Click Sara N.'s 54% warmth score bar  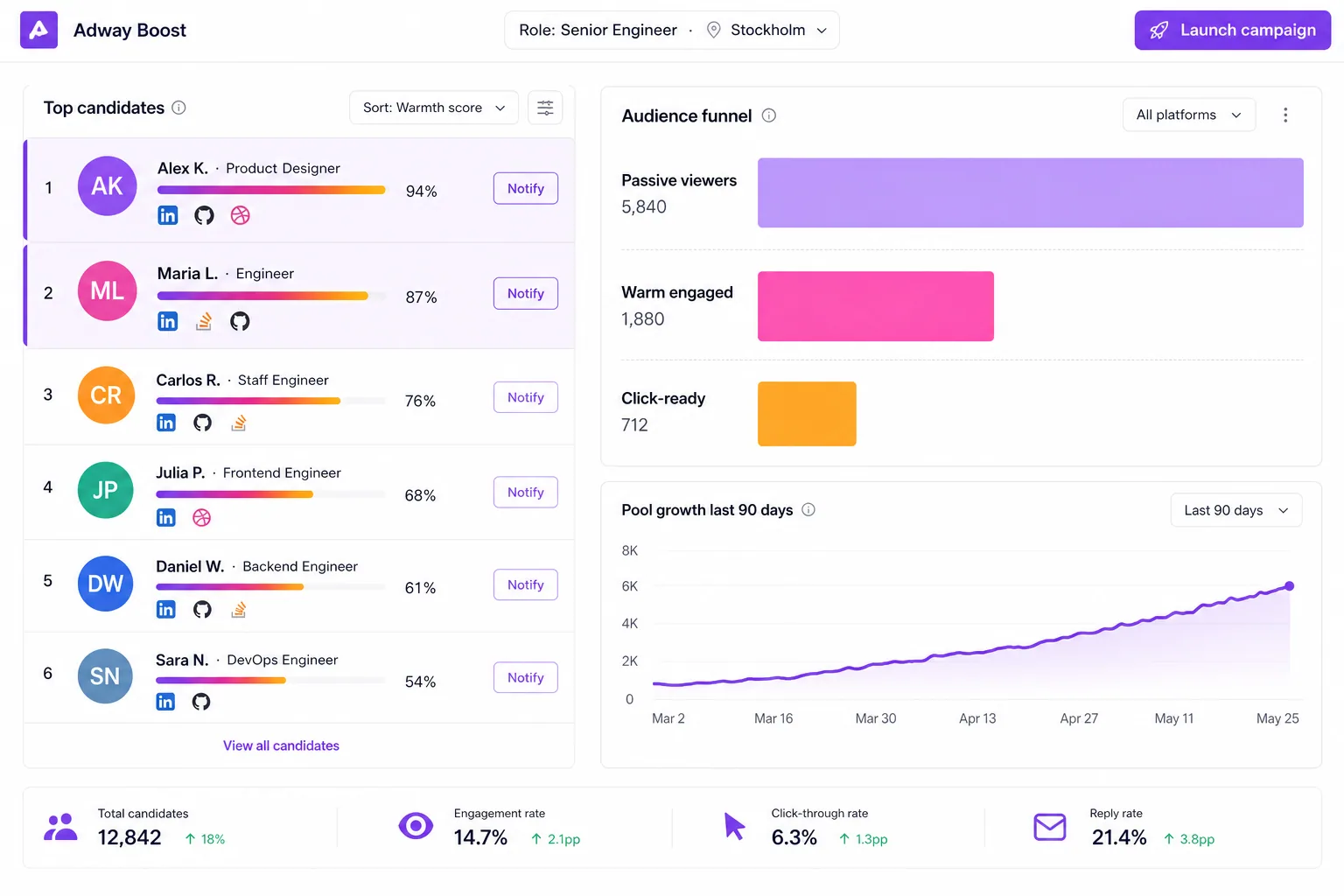[270, 680]
